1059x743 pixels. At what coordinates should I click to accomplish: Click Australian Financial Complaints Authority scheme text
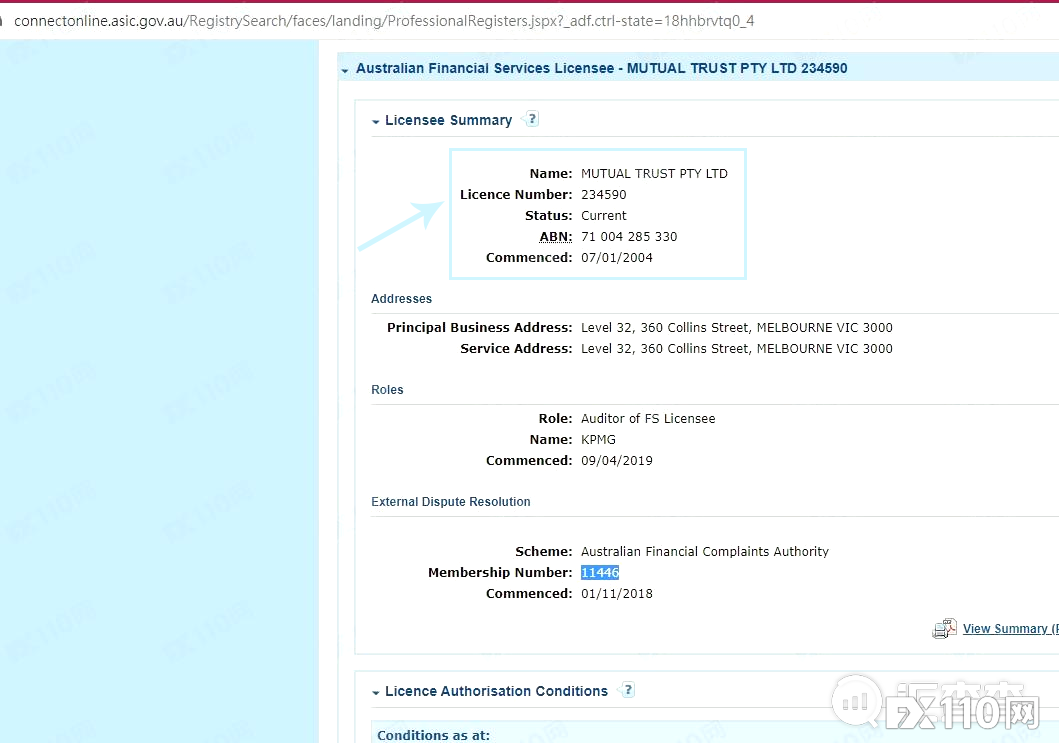click(704, 552)
